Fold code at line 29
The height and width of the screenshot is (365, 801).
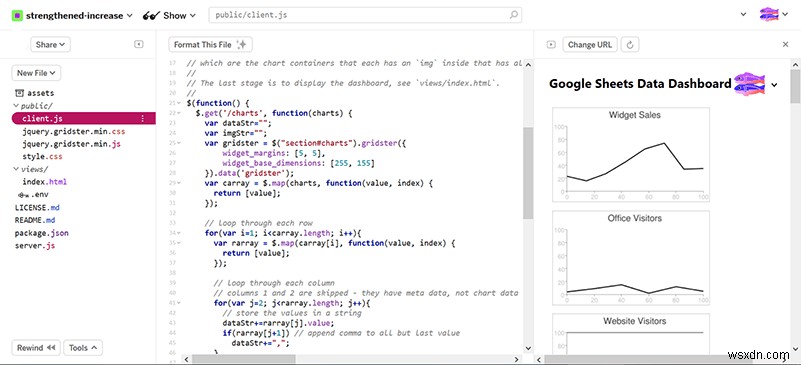coord(178,183)
